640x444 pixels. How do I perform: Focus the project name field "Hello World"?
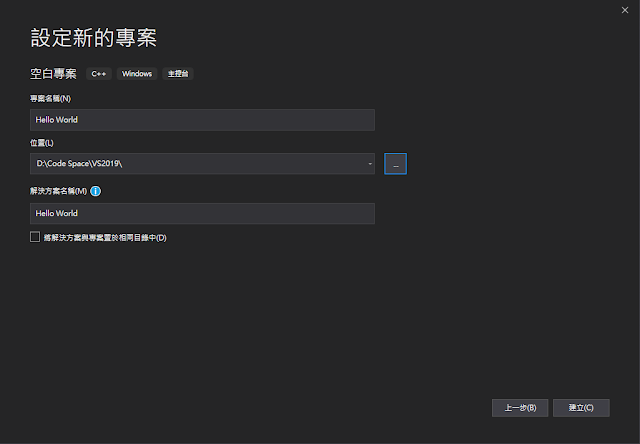point(202,120)
